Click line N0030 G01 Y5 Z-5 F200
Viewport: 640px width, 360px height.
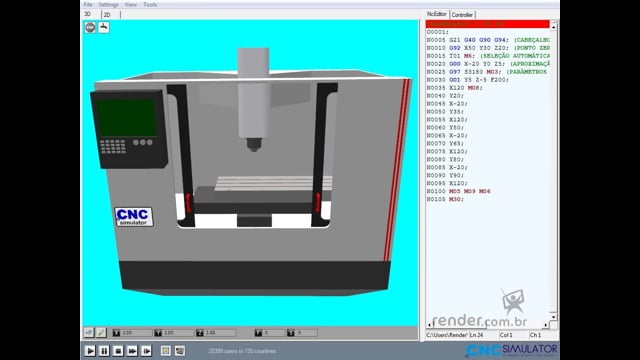tap(468, 80)
